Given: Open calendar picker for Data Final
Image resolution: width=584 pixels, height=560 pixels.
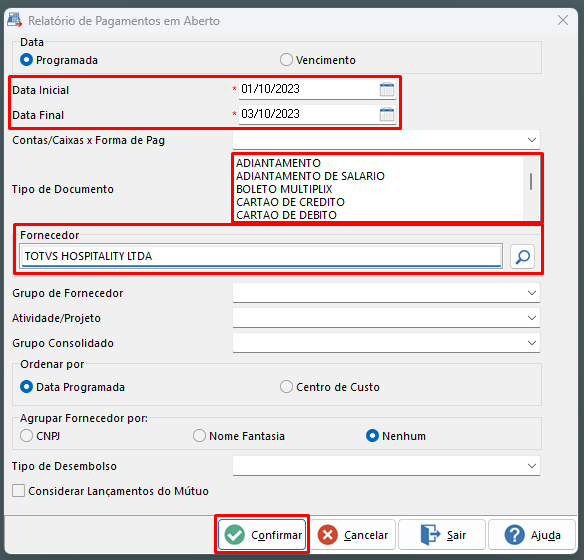Looking at the screenshot, I should click(387, 114).
